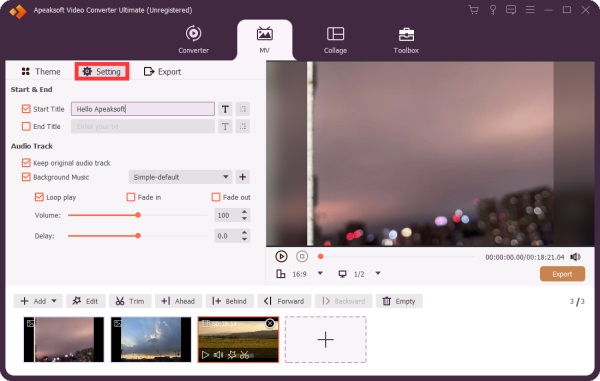The height and width of the screenshot is (381, 600).
Task: Click the Ahead button
Action: [x=178, y=301]
